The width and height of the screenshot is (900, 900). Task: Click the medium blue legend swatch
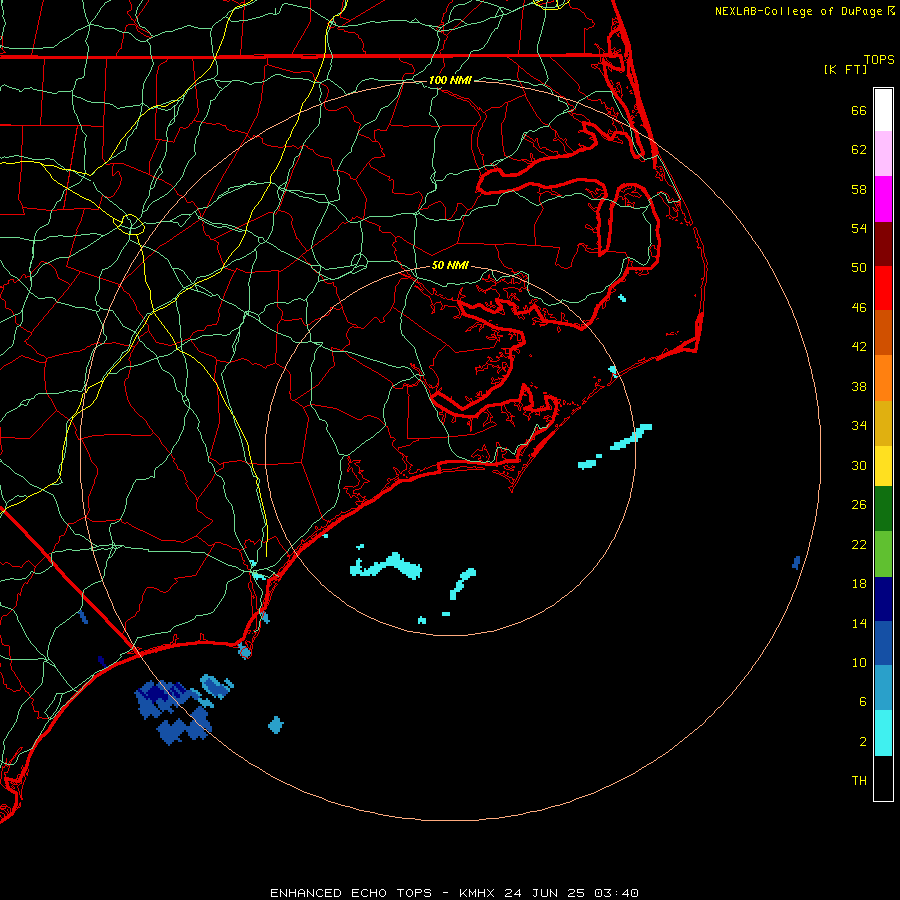pos(883,643)
